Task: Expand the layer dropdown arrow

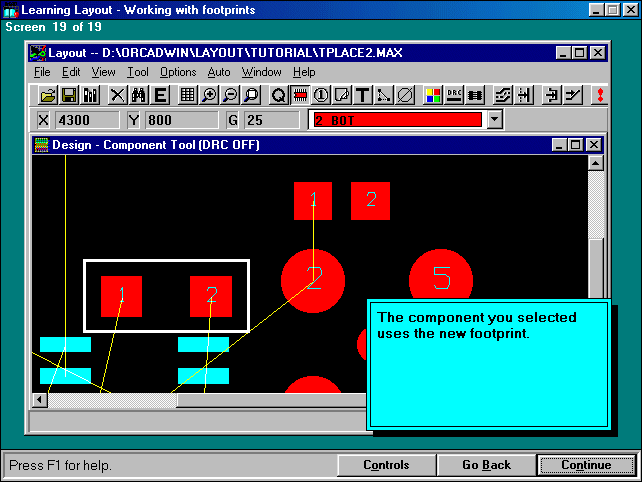Action: (x=495, y=120)
